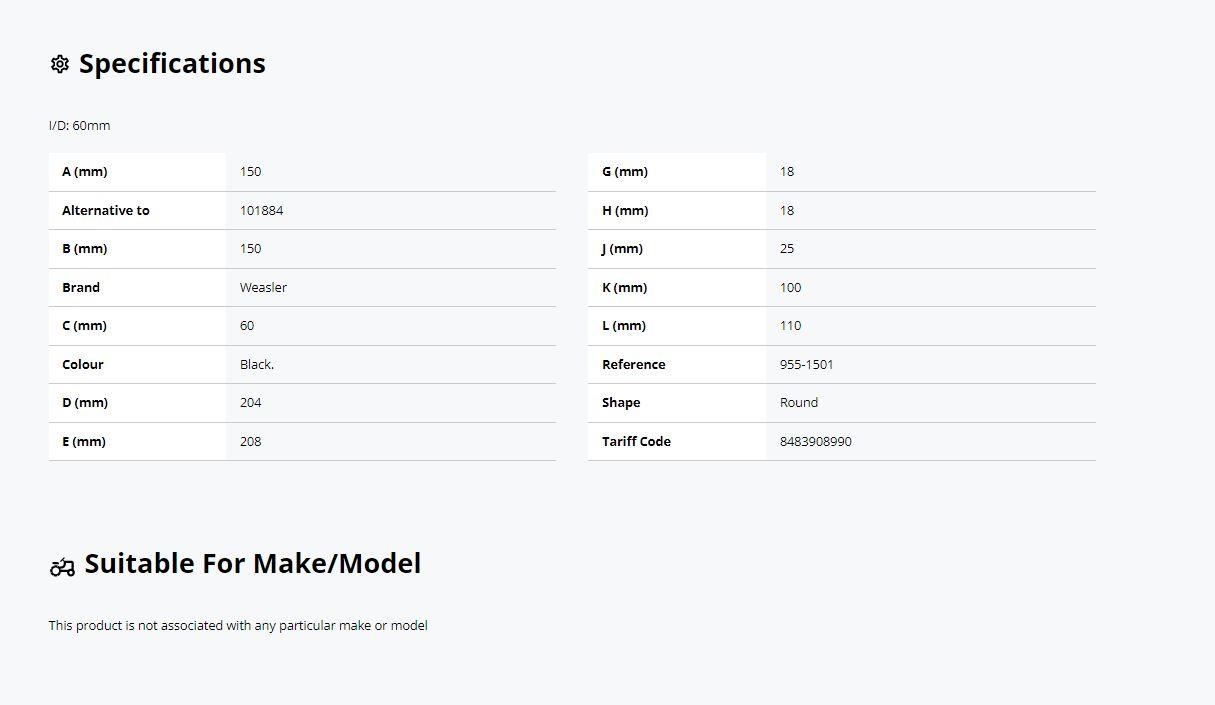
Task: Click the Tariff Code value 8483908990
Action: [x=816, y=442]
